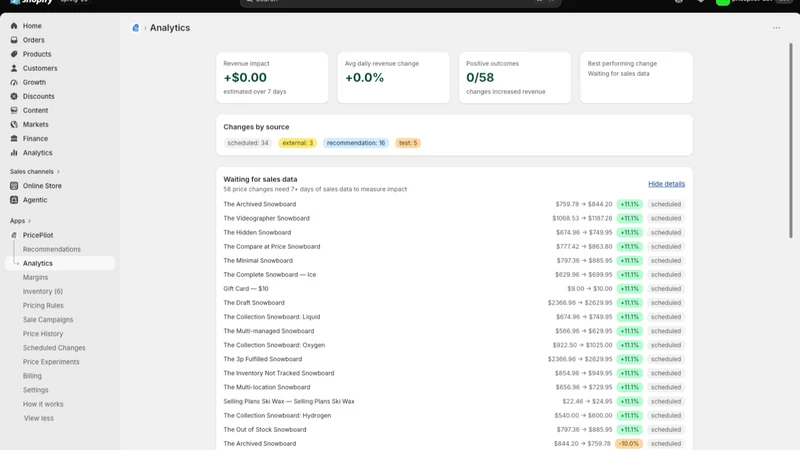Navigate to Pricing Rules
The height and width of the screenshot is (450, 800).
tap(43, 305)
